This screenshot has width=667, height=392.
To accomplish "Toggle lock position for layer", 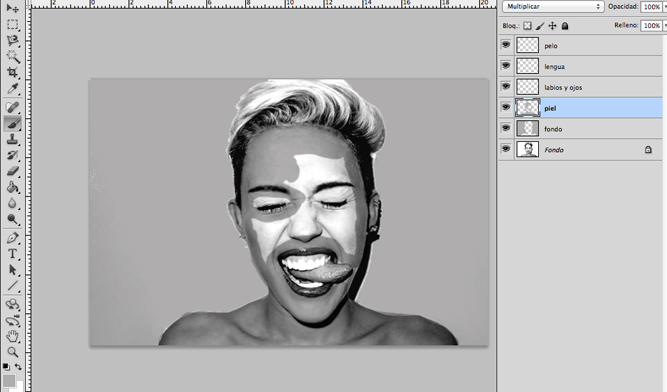I will click(552, 26).
